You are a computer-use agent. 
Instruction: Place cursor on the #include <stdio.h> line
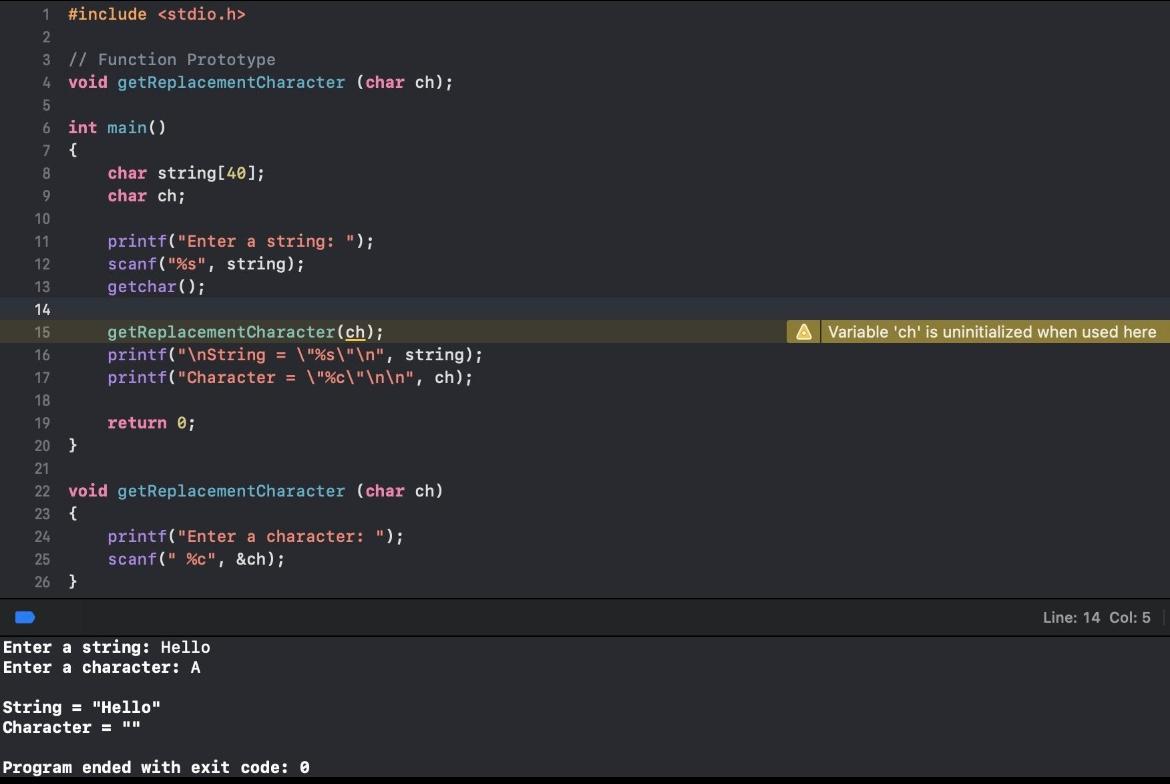(156, 14)
